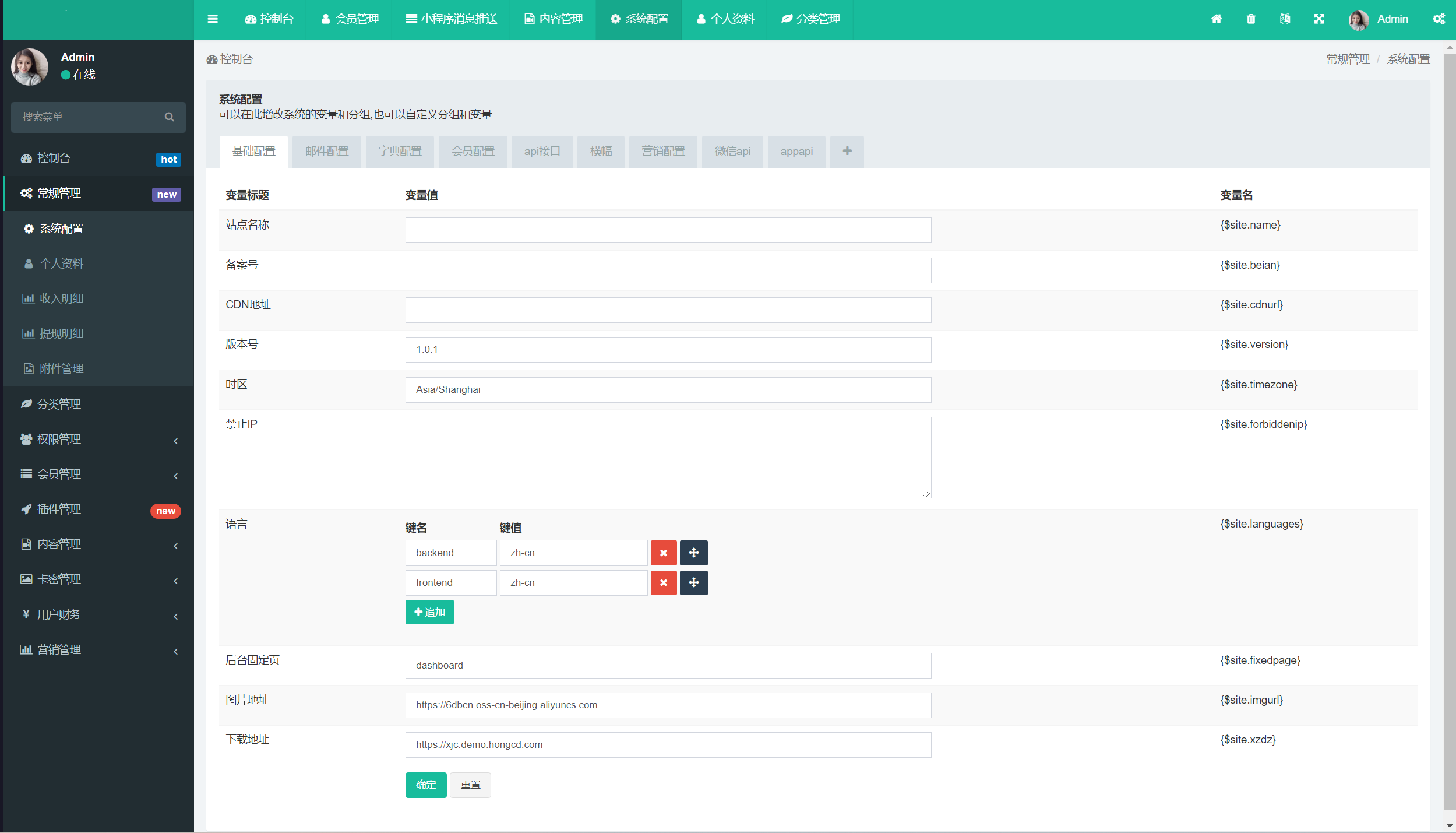Click move handle on frontend row
The image size is (1456, 833).
tap(693, 582)
